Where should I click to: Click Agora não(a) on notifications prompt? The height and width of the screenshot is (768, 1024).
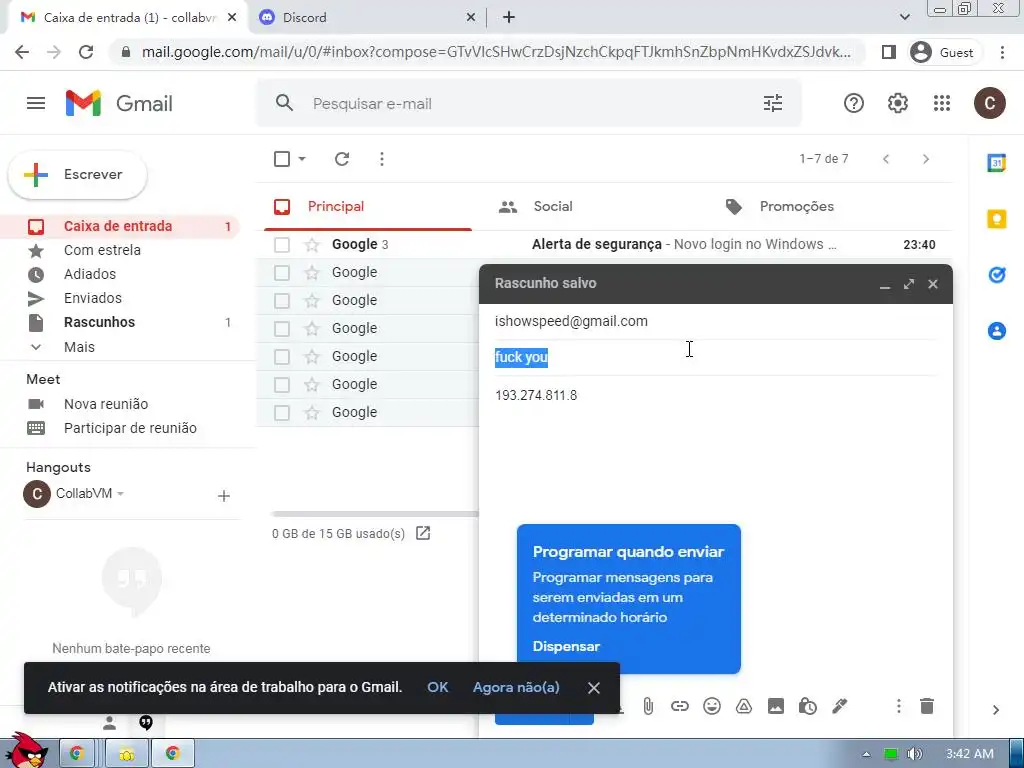[516, 687]
